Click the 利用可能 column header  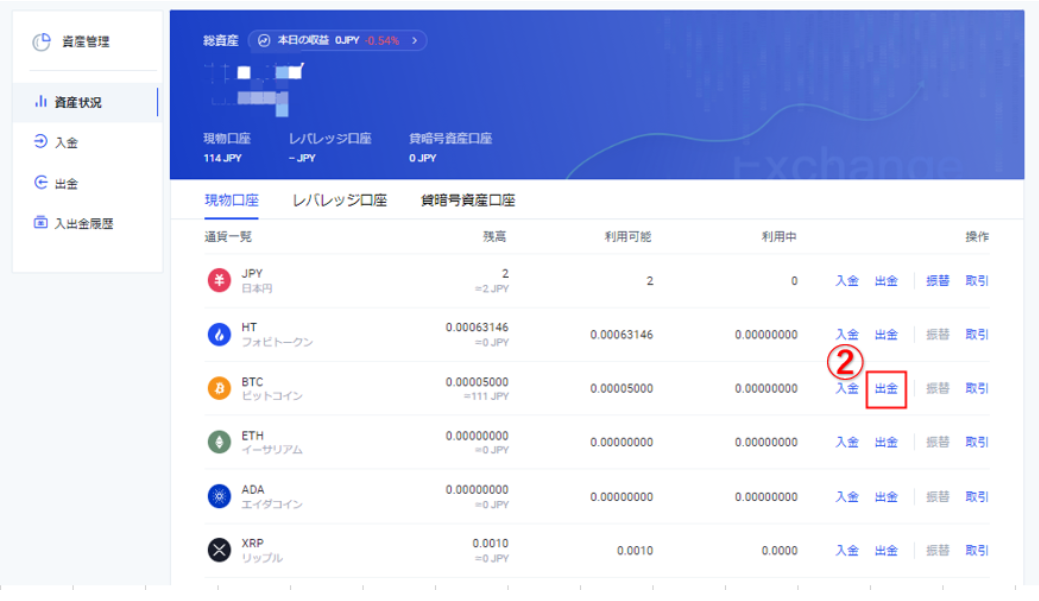click(628, 237)
